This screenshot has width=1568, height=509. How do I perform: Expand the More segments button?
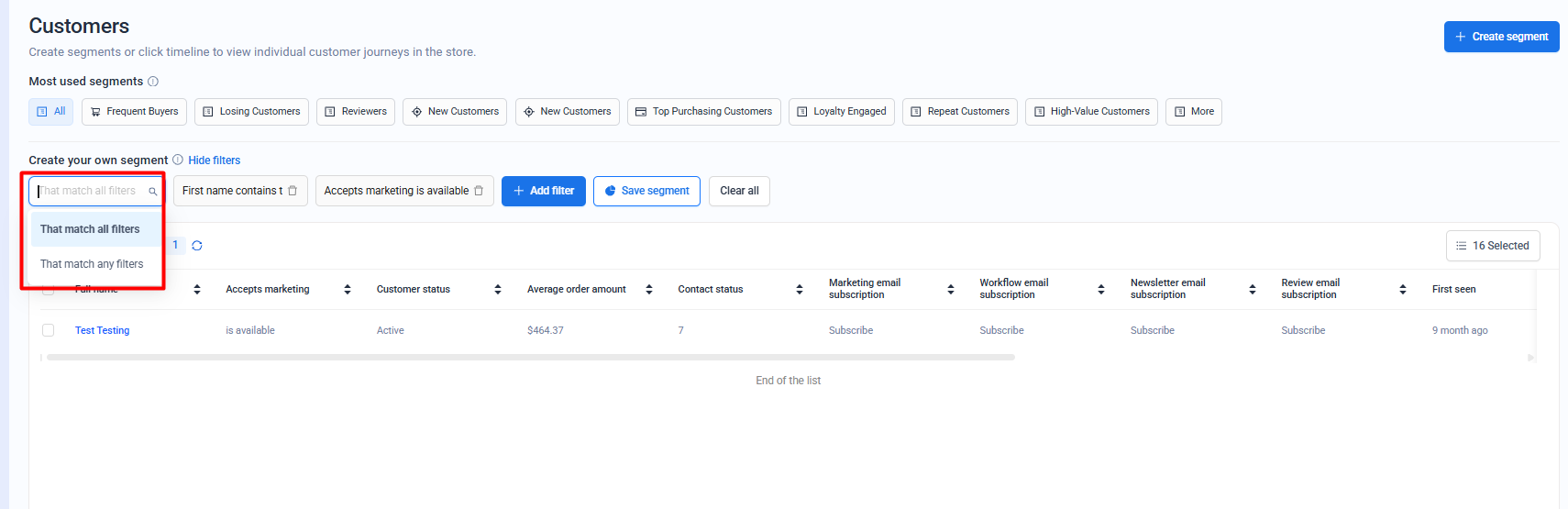coord(1193,112)
